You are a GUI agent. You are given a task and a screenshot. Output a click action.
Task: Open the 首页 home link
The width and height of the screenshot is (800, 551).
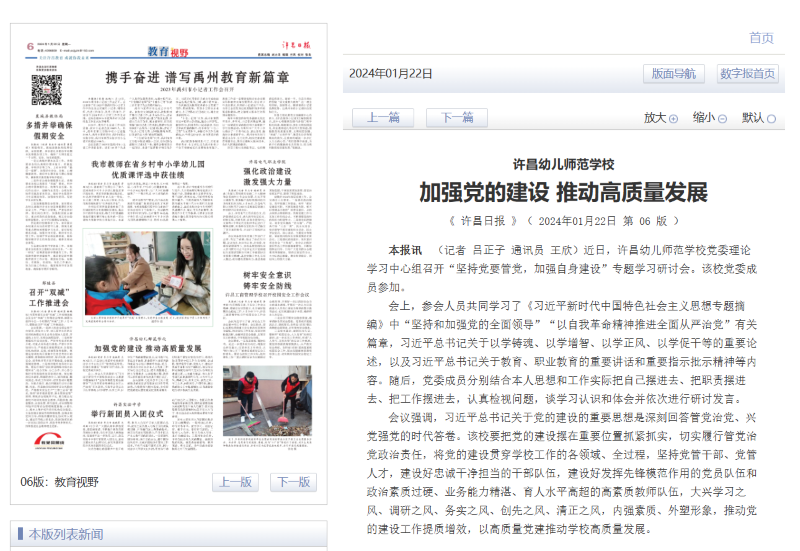pos(761,38)
